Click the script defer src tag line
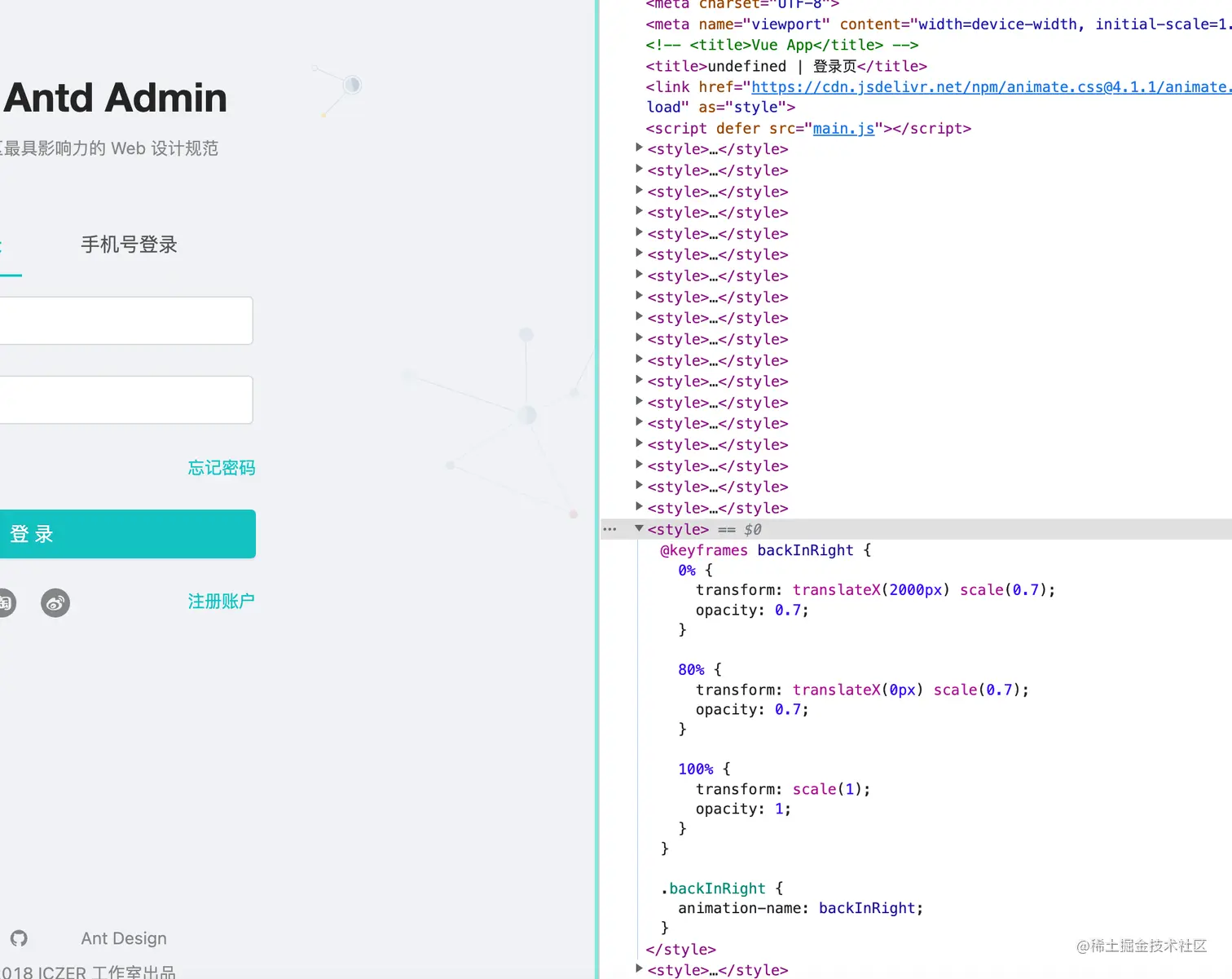1232x979 pixels. [808, 128]
